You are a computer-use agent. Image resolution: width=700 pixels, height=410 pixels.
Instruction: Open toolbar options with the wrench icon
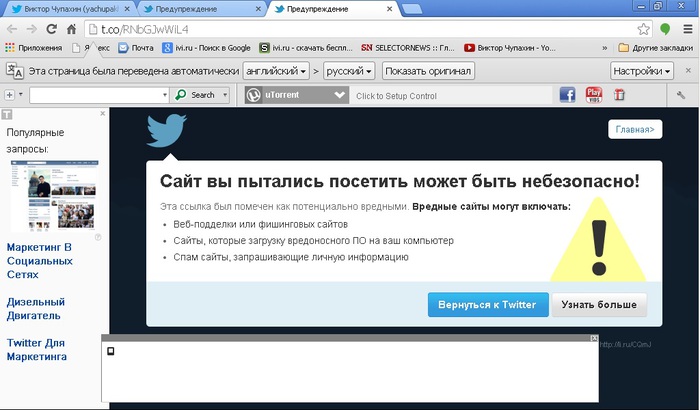681,95
